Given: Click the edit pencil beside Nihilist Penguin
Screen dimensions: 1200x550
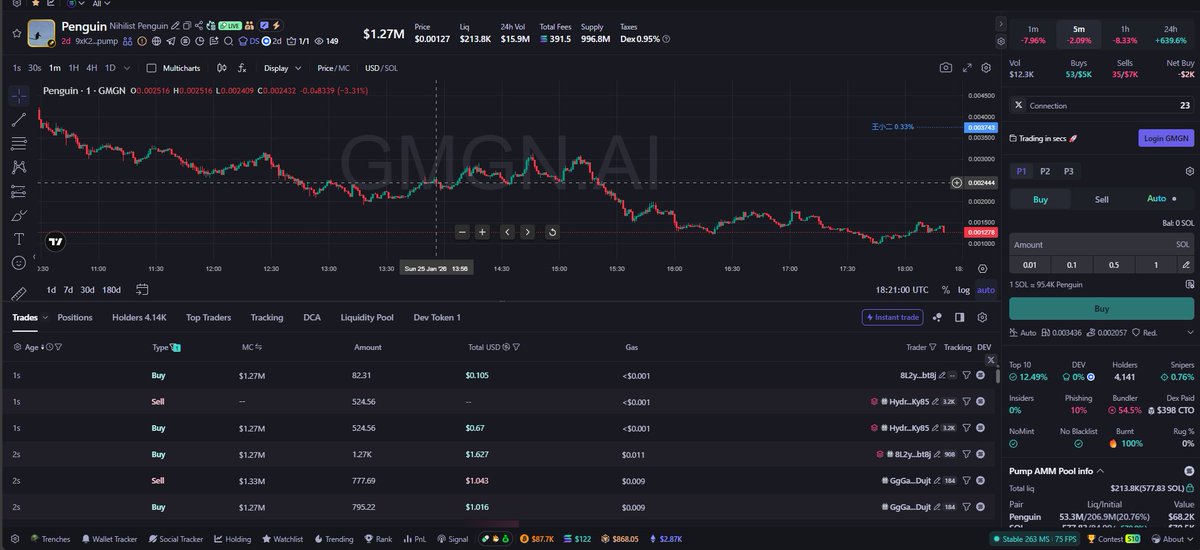Looking at the screenshot, I should (176, 25).
